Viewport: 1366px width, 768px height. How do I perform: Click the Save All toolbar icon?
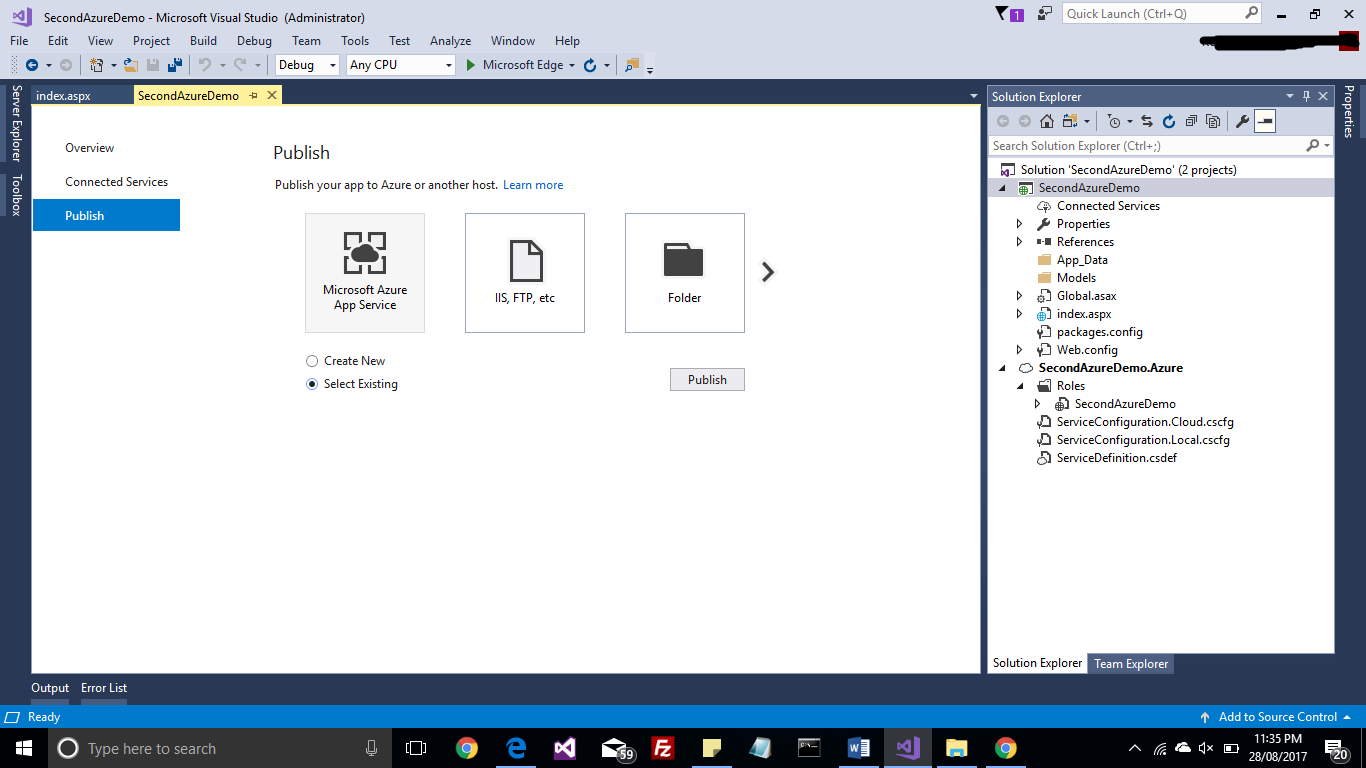(175, 65)
